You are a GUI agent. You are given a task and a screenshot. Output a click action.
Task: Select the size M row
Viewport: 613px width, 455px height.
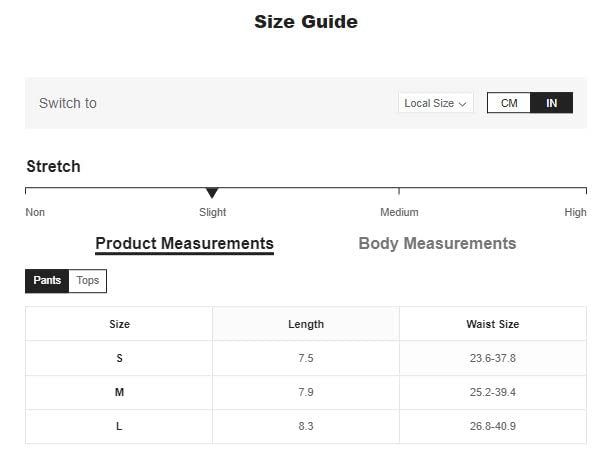tap(306, 392)
